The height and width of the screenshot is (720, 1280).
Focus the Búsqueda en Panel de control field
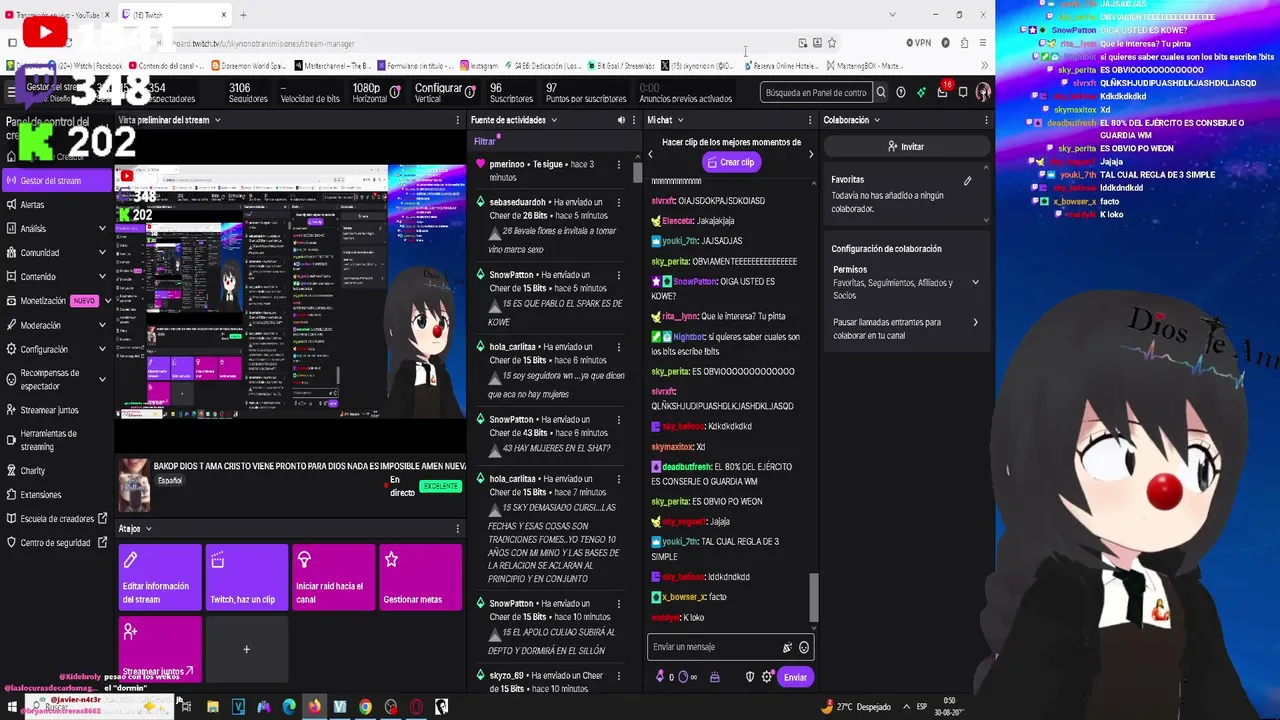(x=815, y=93)
